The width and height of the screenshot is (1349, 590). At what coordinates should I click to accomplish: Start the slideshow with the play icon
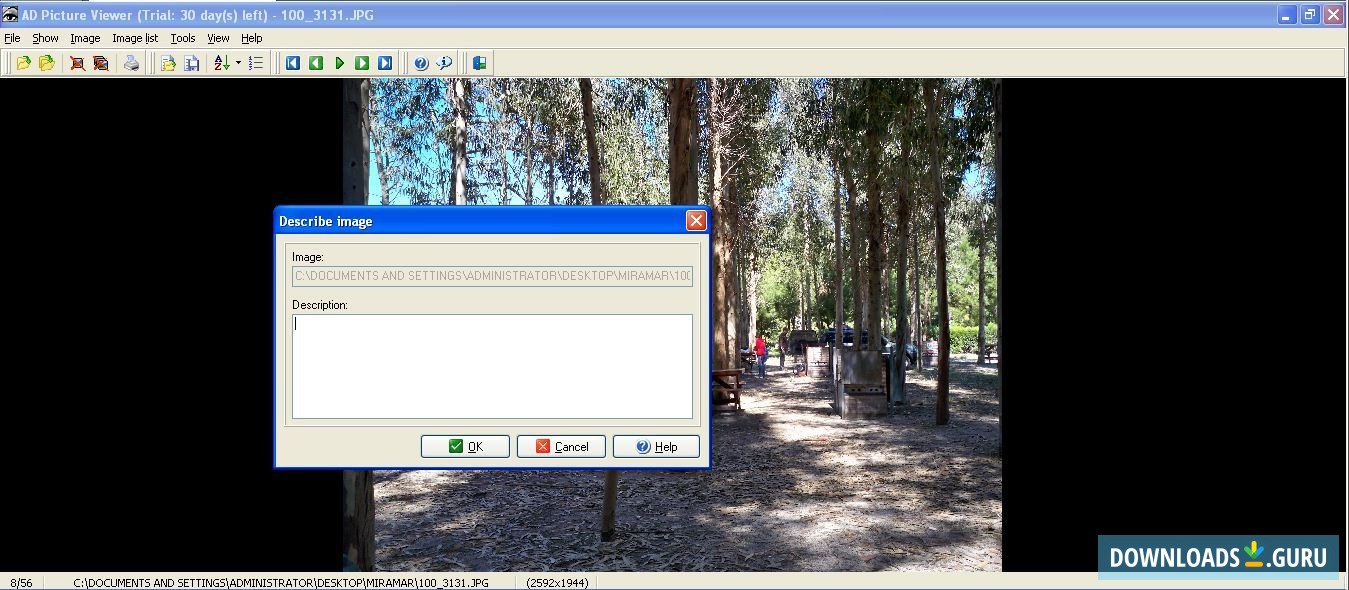339,63
